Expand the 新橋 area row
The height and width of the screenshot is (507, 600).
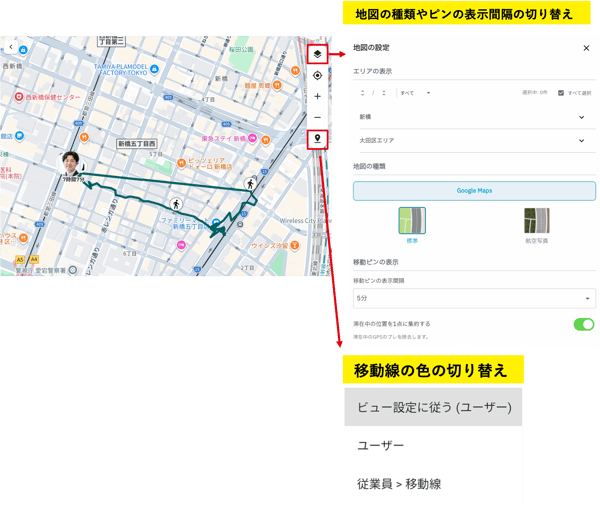pyautogui.click(x=473, y=117)
